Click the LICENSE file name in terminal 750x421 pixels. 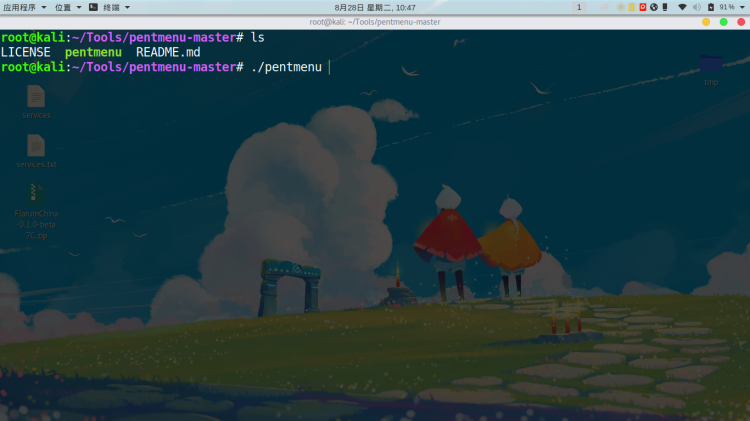26,52
